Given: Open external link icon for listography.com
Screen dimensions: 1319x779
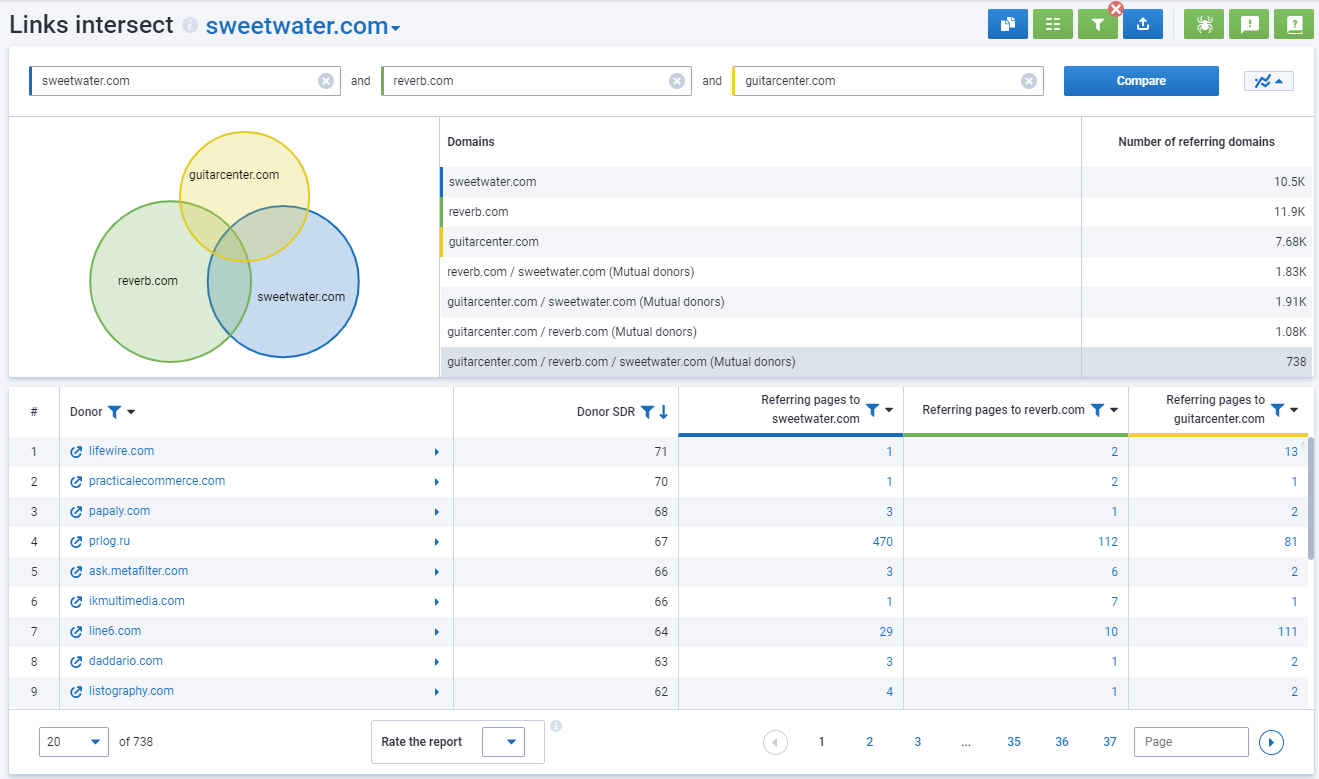Looking at the screenshot, I should [x=77, y=692].
